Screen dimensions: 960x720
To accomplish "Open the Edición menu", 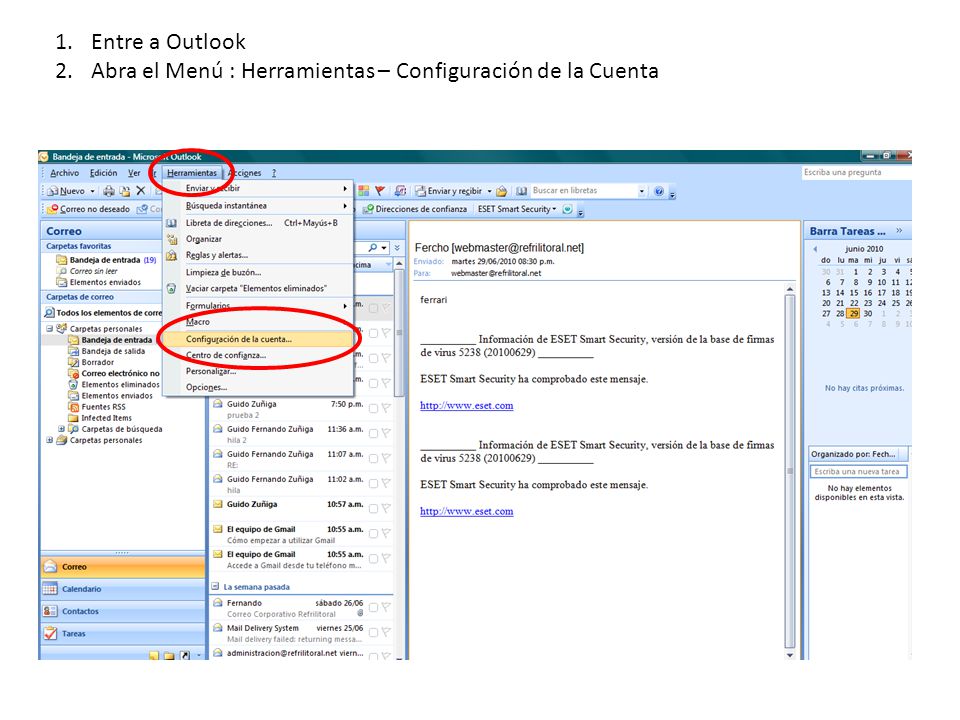I will click(x=103, y=173).
